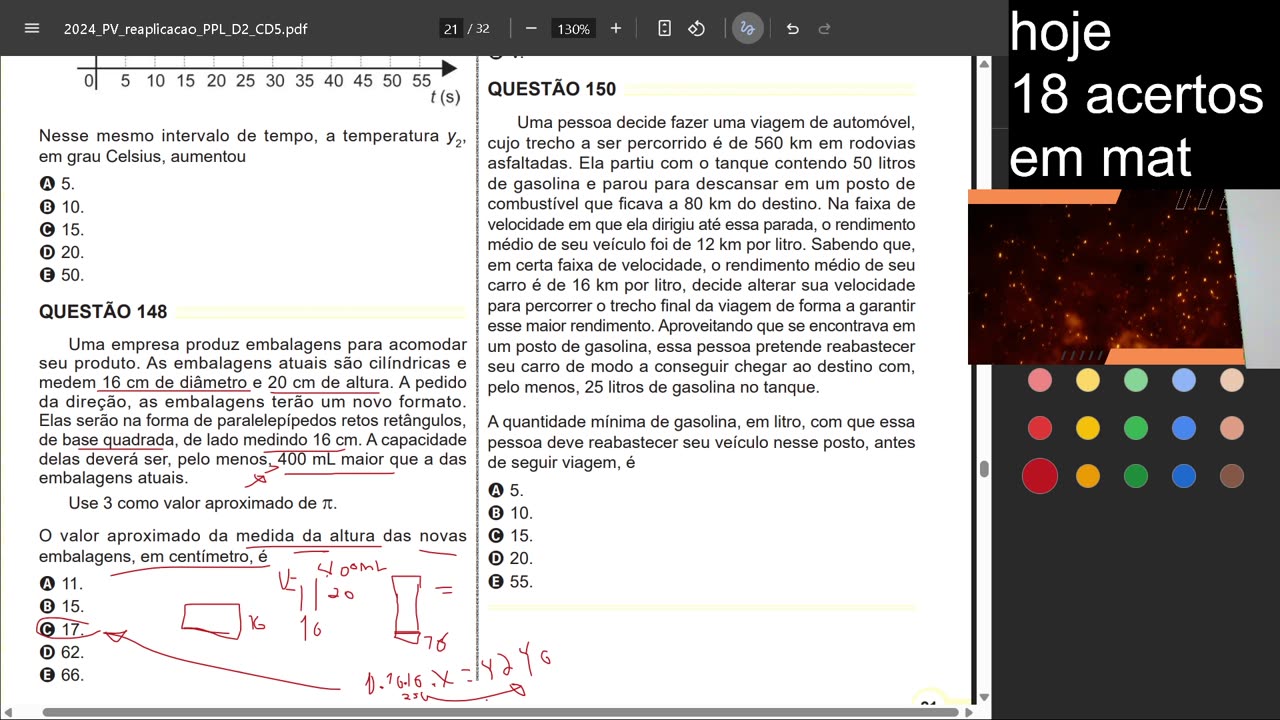
Task: Click Questão 150 option D, 20
Action: (511, 558)
